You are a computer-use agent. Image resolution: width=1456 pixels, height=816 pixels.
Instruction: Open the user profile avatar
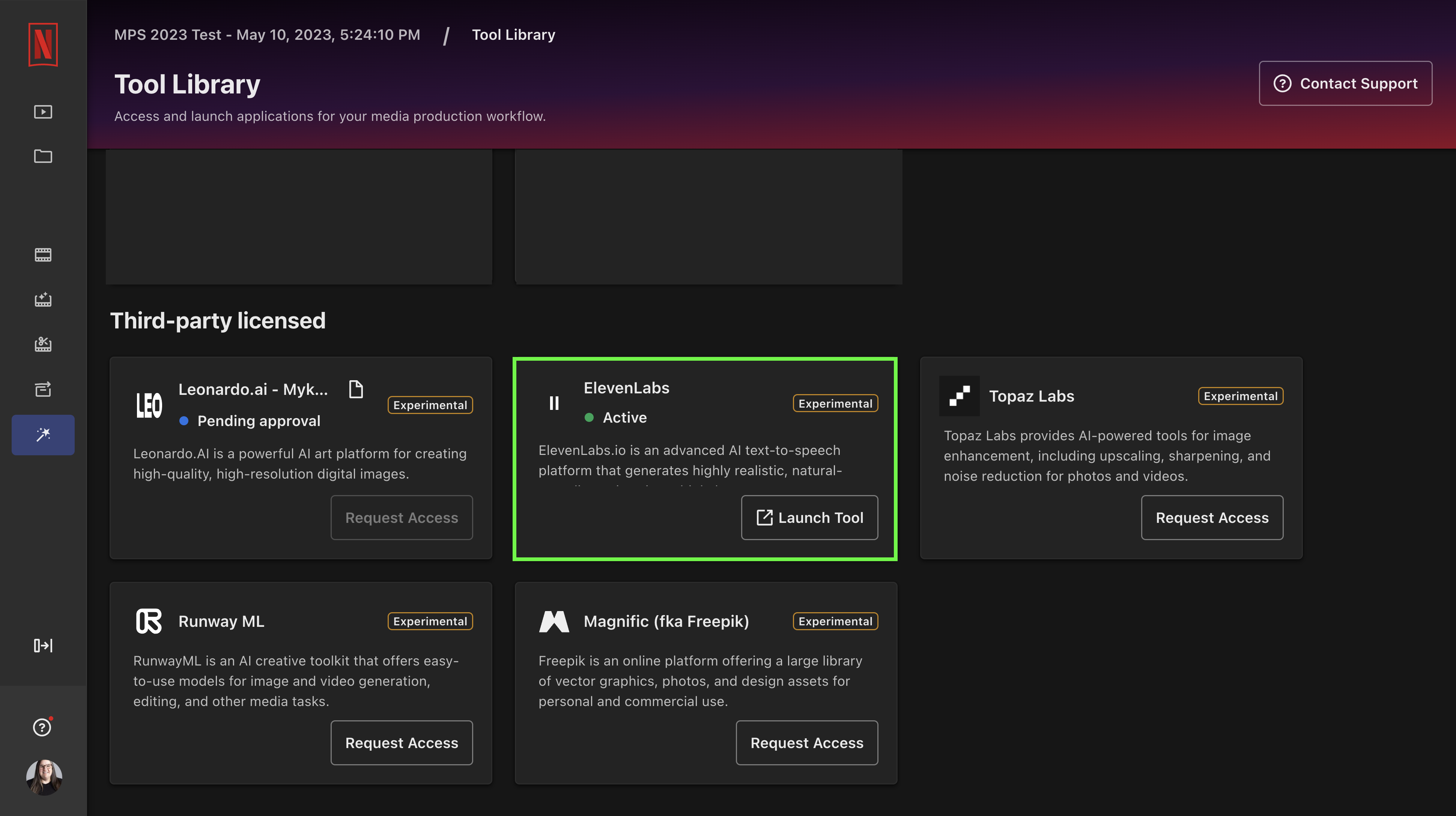(44, 778)
